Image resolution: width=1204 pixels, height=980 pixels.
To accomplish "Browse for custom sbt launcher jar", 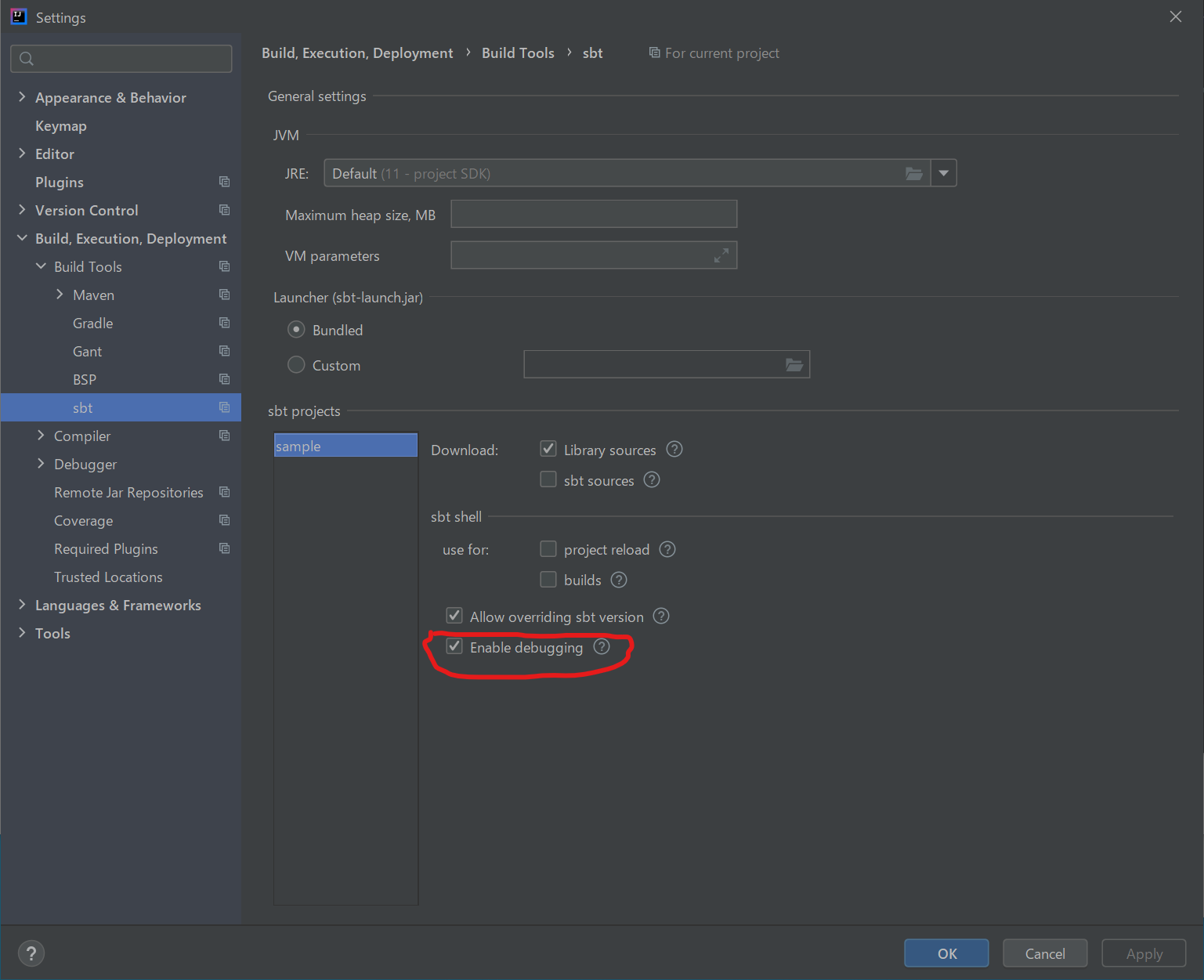I will tap(794, 364).
